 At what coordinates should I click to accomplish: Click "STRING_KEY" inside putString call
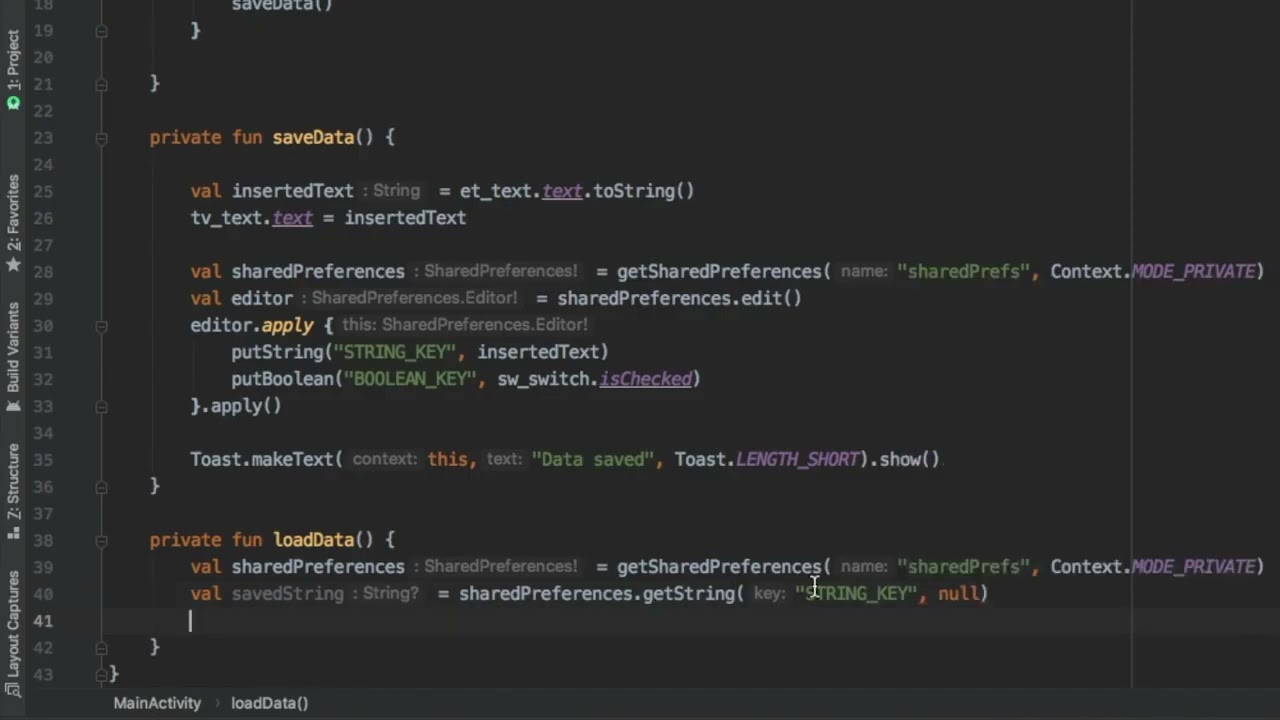(395, 352)
